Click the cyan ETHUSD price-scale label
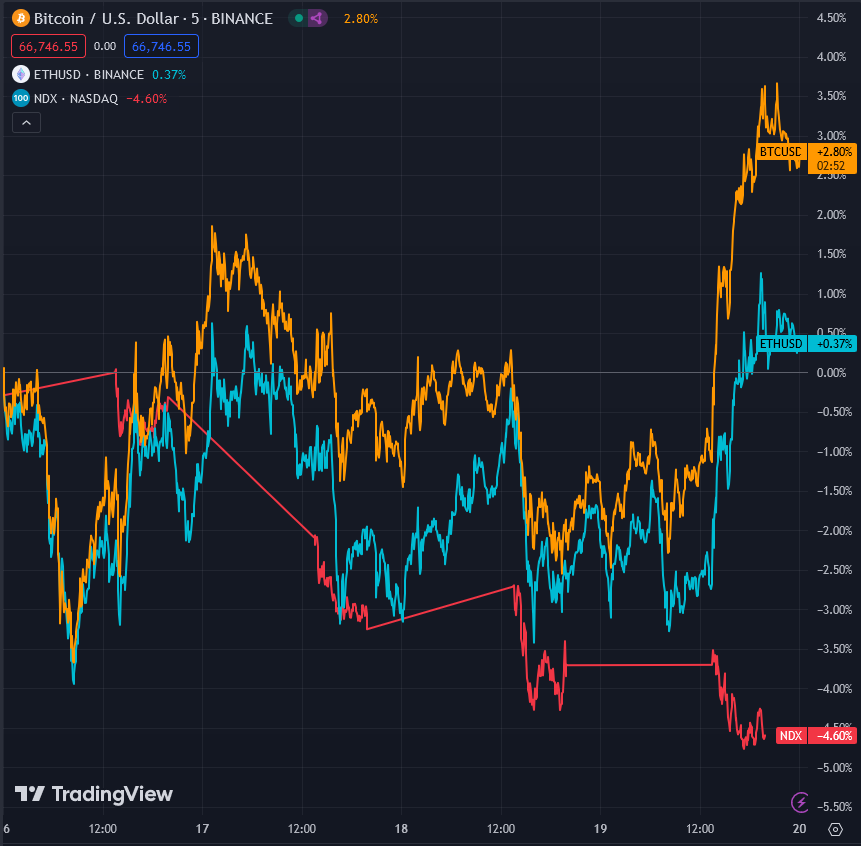Viewport: 861px width, 846px height. [x=781, y=344]
